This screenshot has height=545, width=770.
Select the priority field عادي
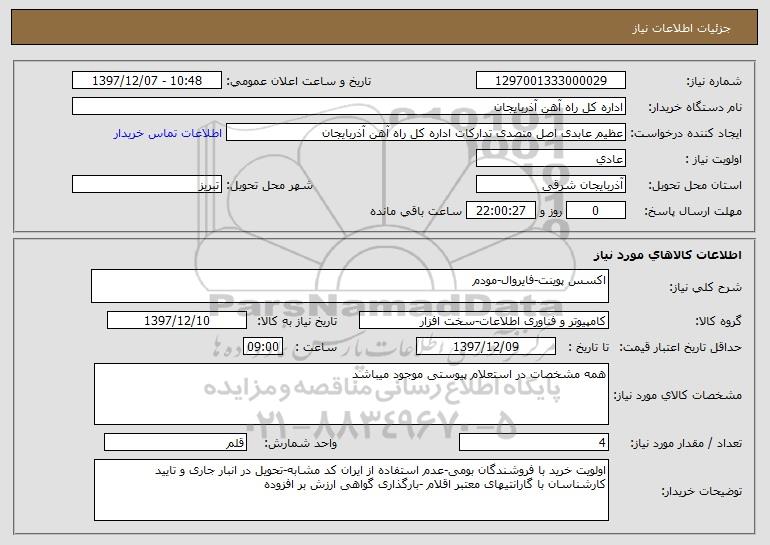550,159
